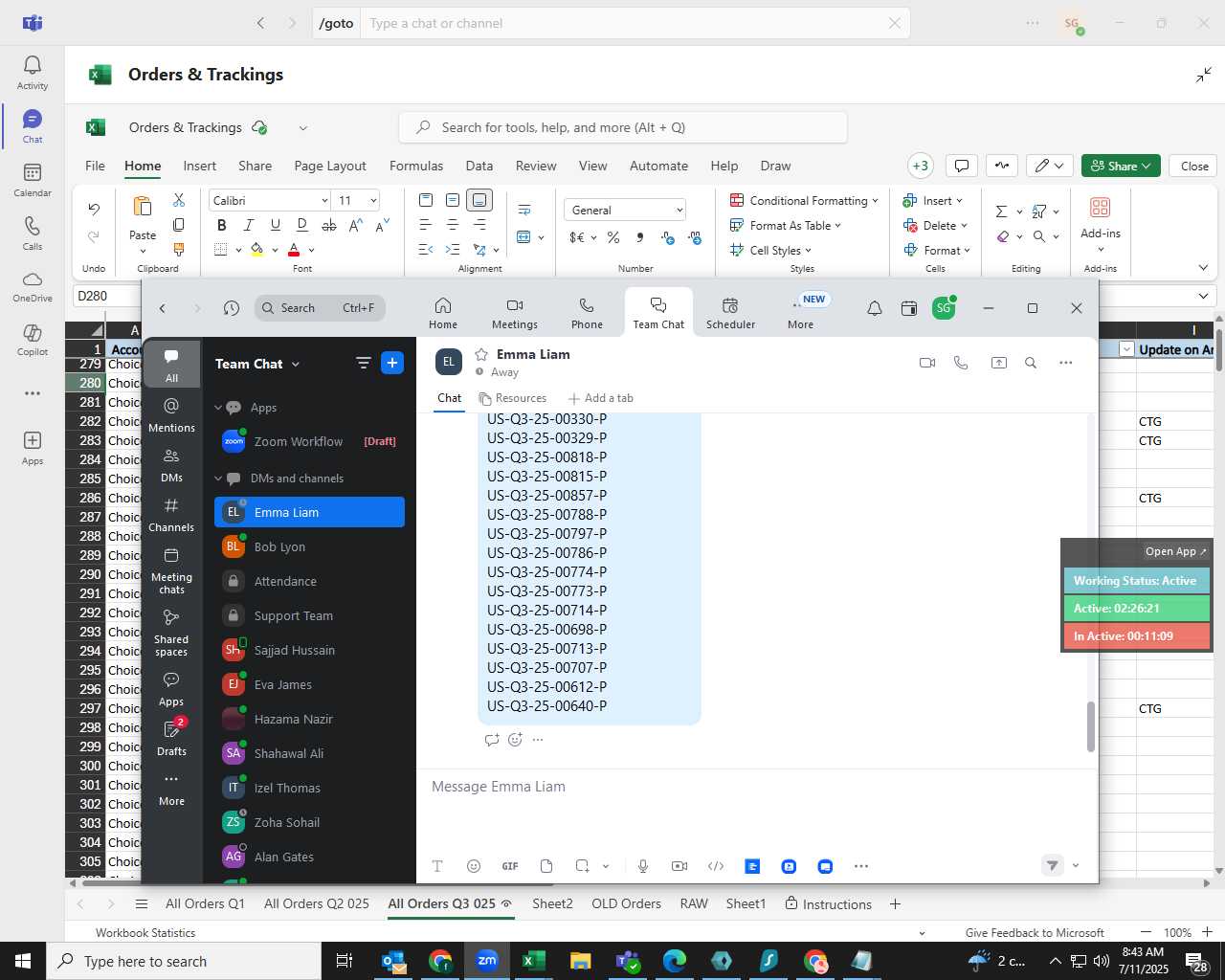Screen dimensions: 1225x980
Task: Click the Cut scissors icon in the Clipboard group
Action: [x=179, y=200]
